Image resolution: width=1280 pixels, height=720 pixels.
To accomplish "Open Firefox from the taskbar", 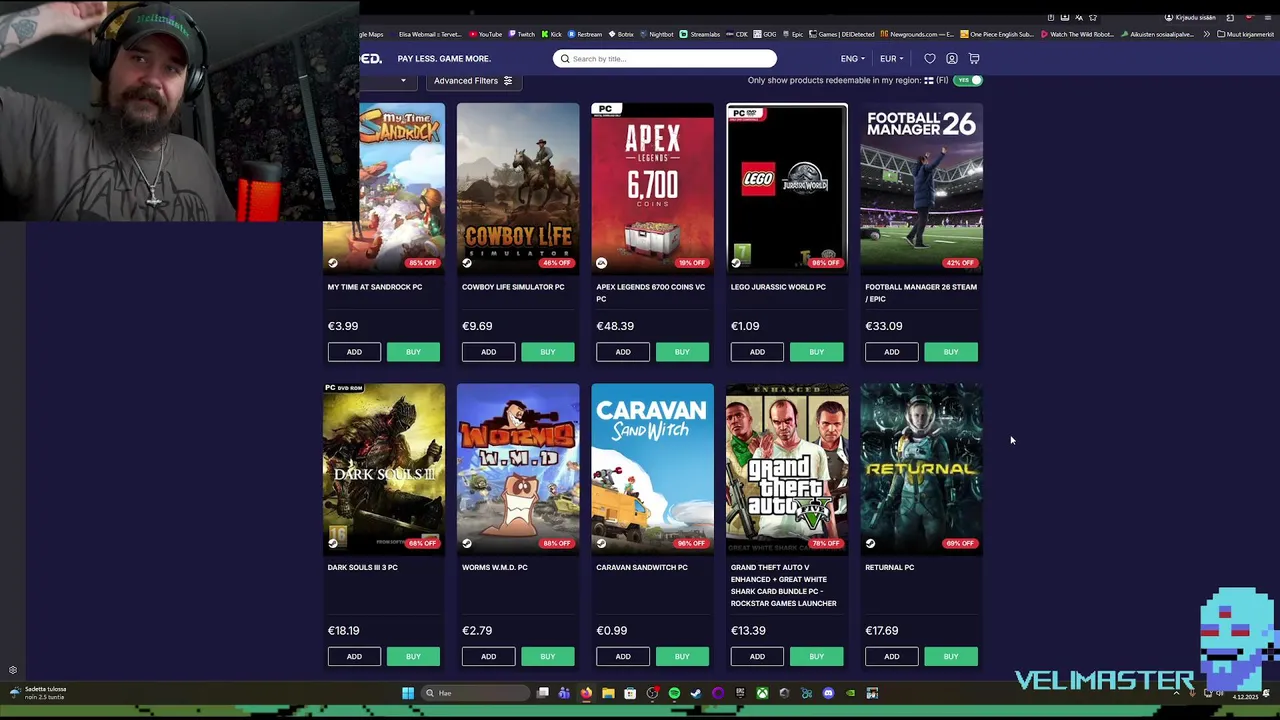I will click(586, 693).
